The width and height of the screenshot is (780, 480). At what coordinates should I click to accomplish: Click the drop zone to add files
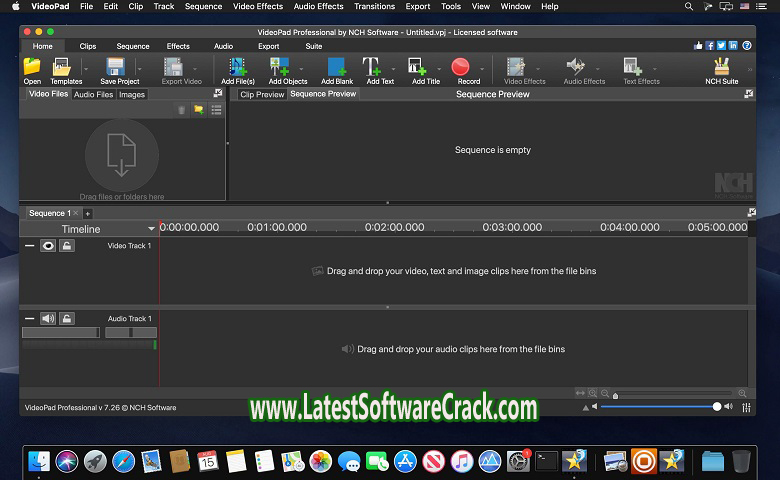coord(122,155)
